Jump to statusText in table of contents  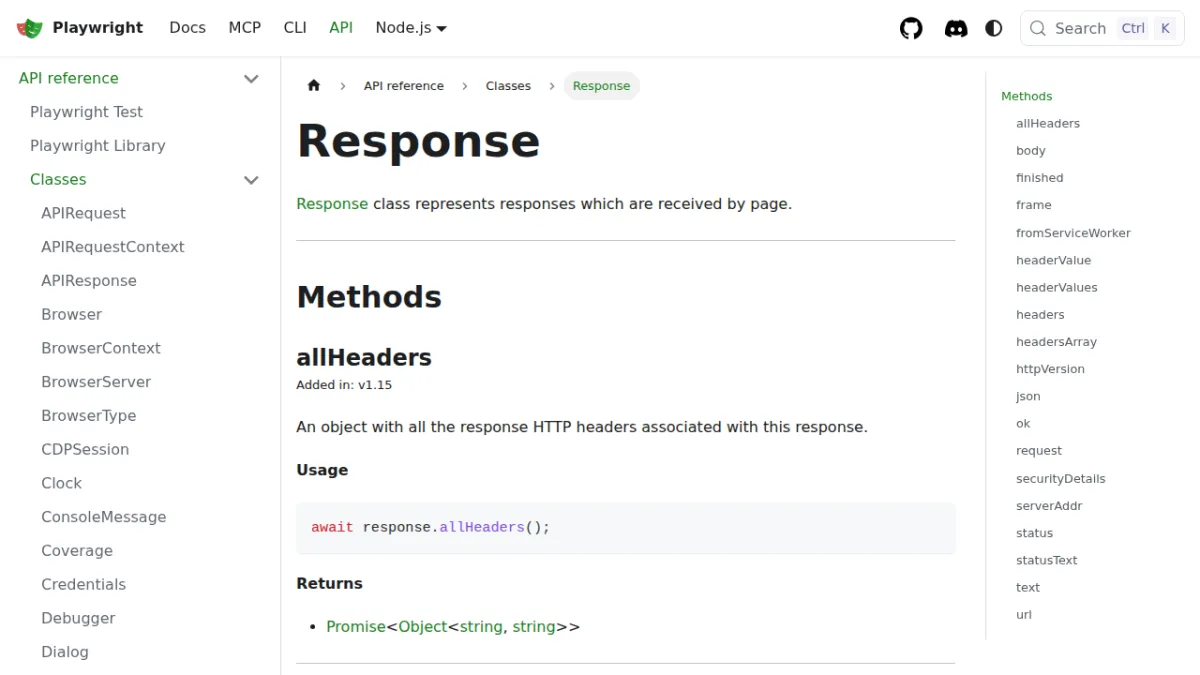(x=1047, y=561)
